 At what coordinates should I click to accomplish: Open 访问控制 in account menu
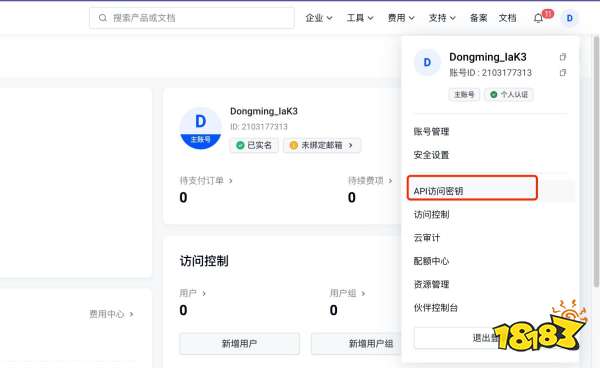pos(431,215)
